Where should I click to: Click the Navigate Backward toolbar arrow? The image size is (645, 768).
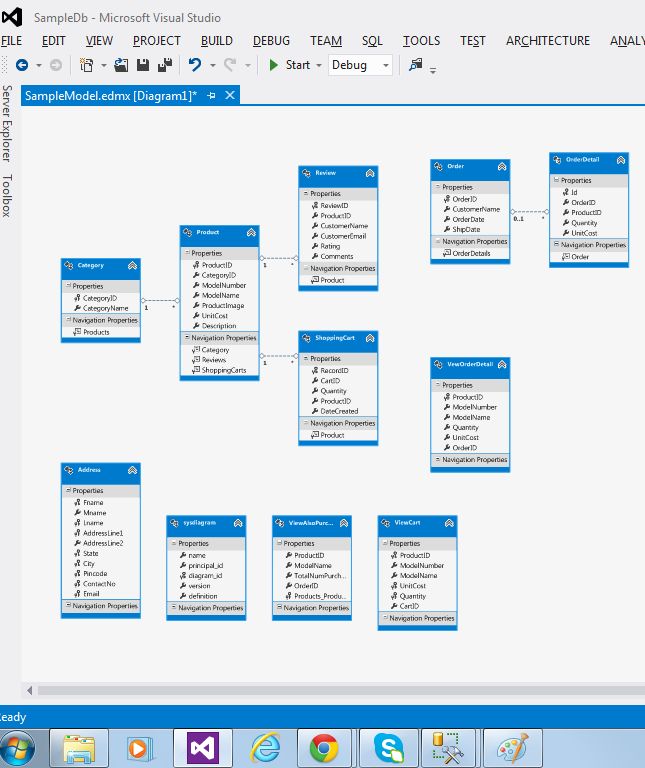pos(22,65)
